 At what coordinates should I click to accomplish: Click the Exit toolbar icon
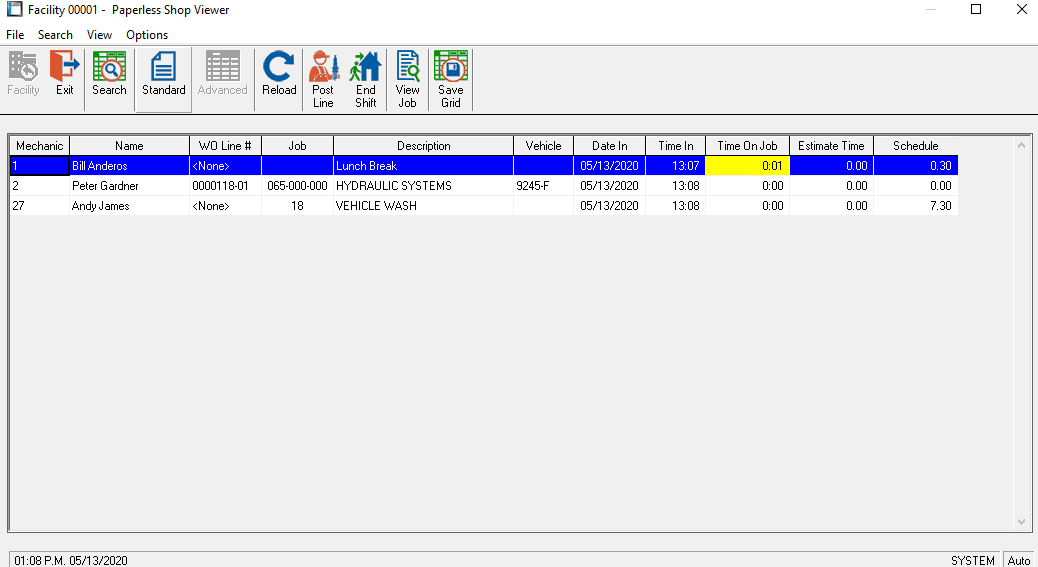click(x=65, y=77)
